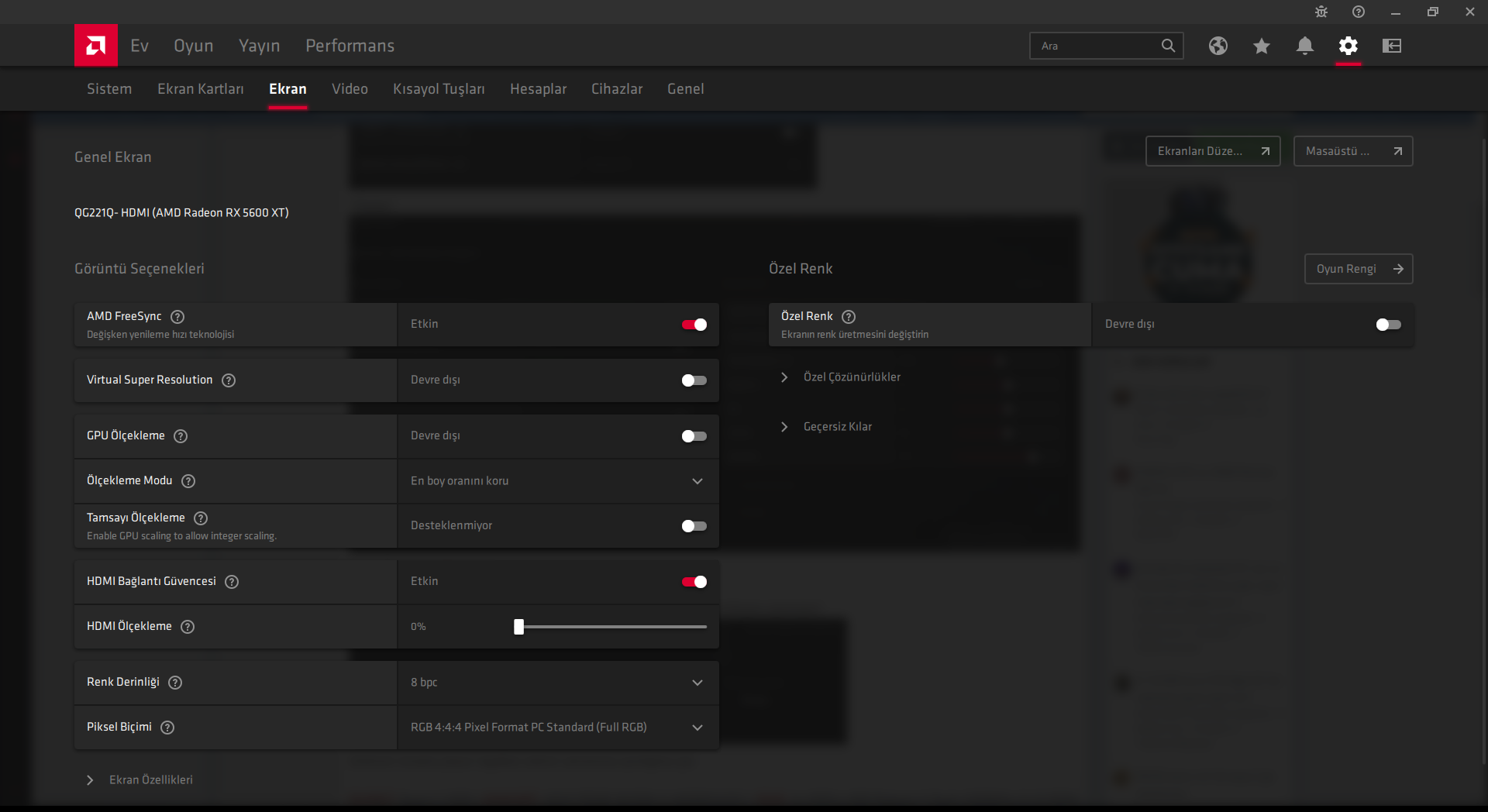Disable the AMD FreeSync toggle
The width and height of the screenshot is (1488, 812).
(694, 325)
